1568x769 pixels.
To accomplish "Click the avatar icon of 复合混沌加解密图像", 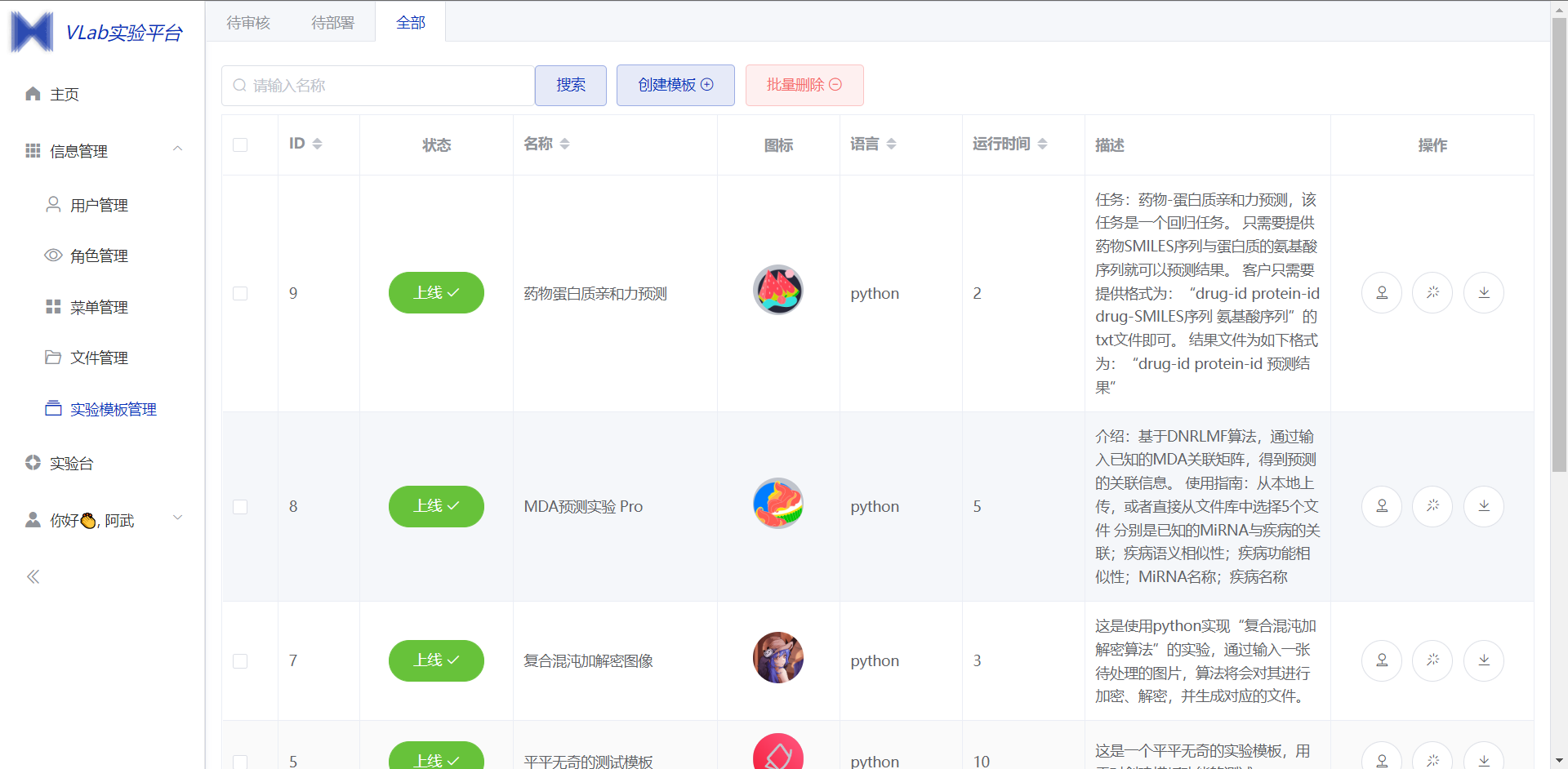I will [778, 657].
